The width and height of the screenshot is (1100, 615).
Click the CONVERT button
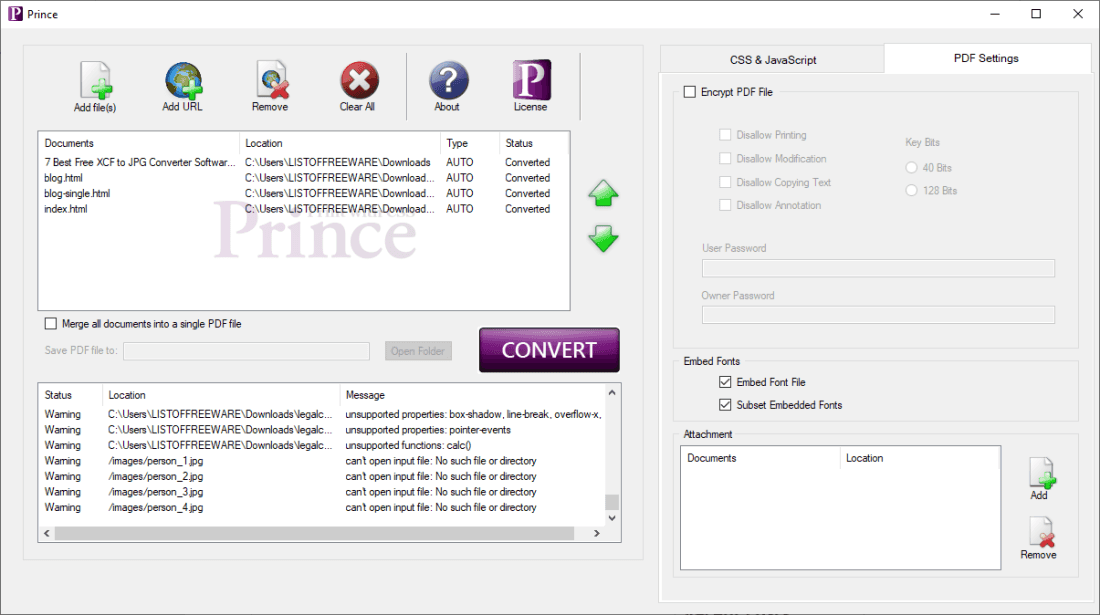coord(549,350)
